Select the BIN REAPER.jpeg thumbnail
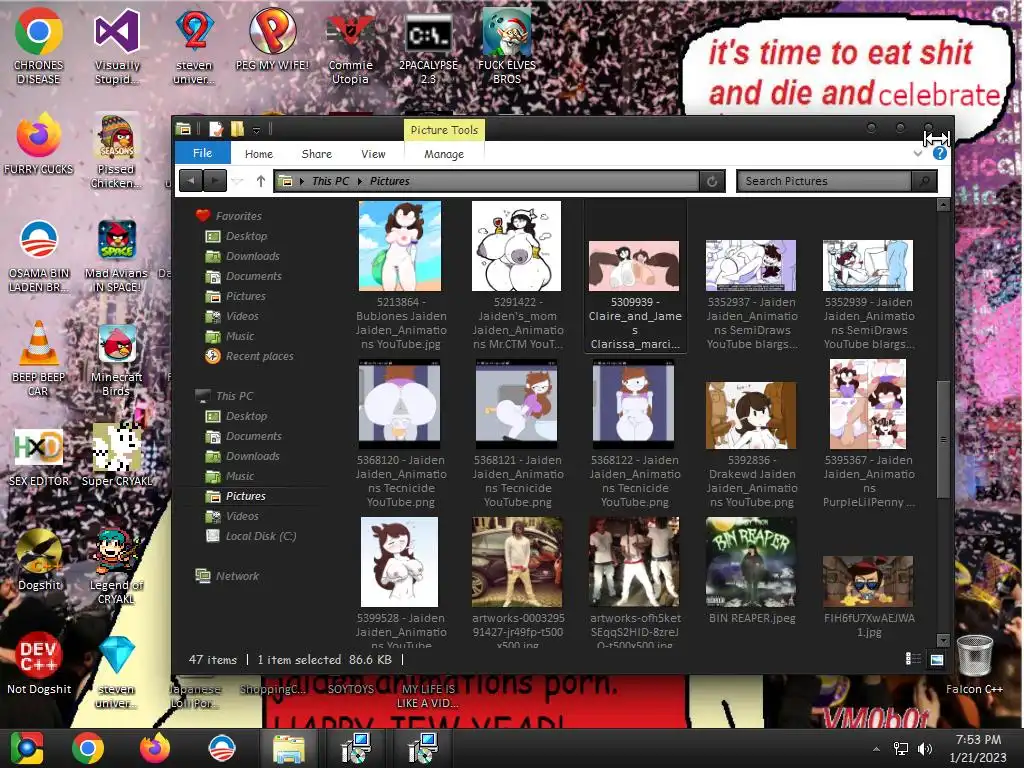This screenshot has width=1024, height=768. [x=751, y=562]
